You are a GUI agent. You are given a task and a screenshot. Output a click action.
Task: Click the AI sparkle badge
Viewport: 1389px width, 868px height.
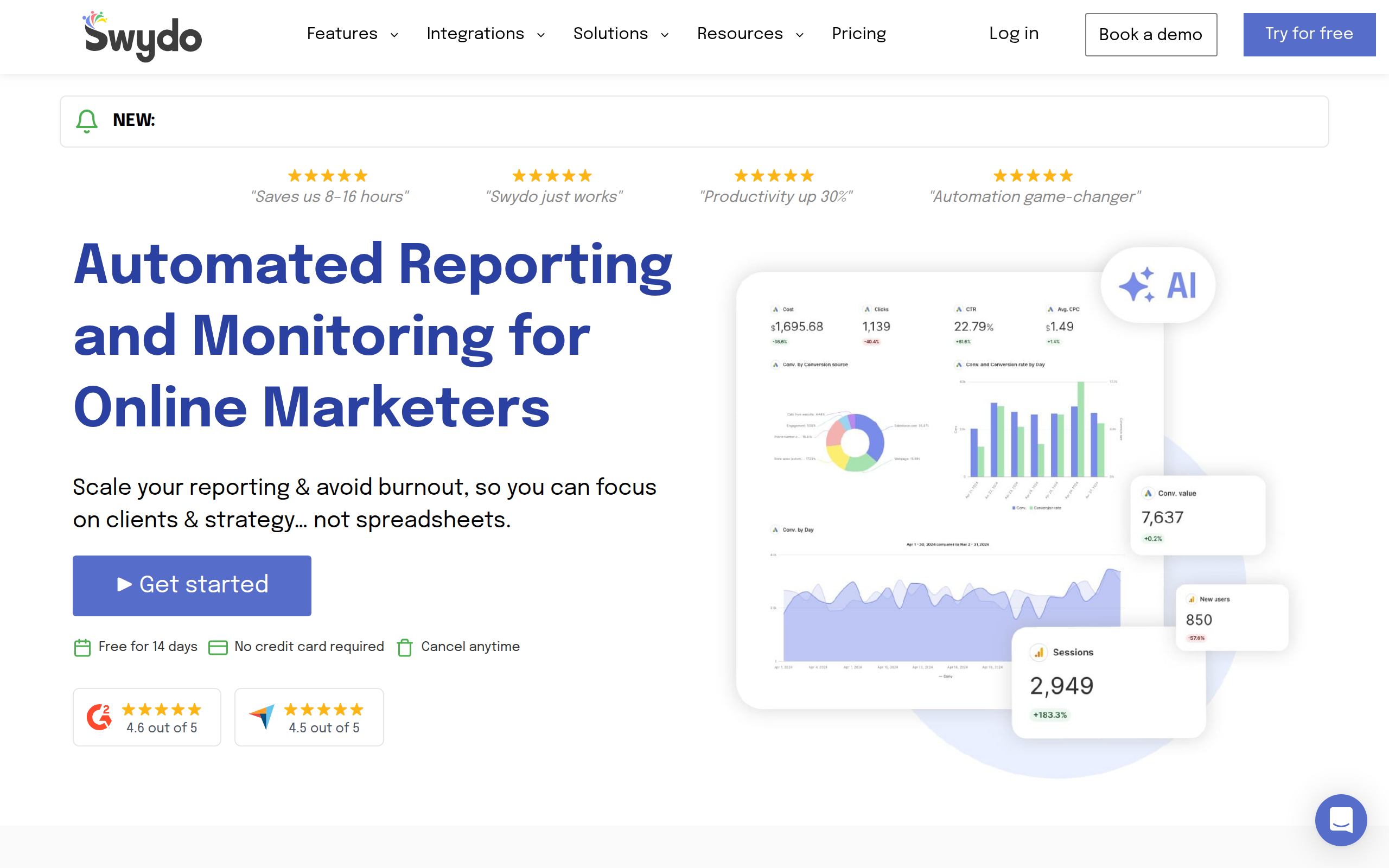pyautogui.click(x=1158, y=285)
